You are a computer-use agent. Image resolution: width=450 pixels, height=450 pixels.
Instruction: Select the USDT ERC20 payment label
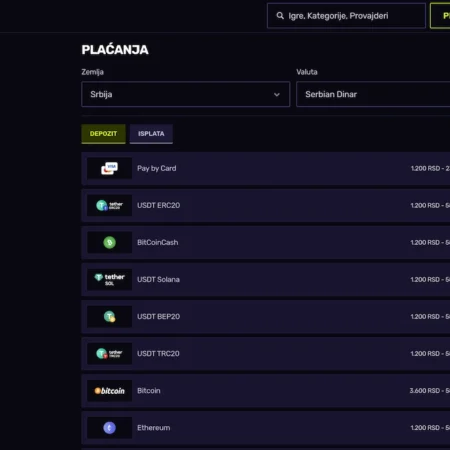159,205
